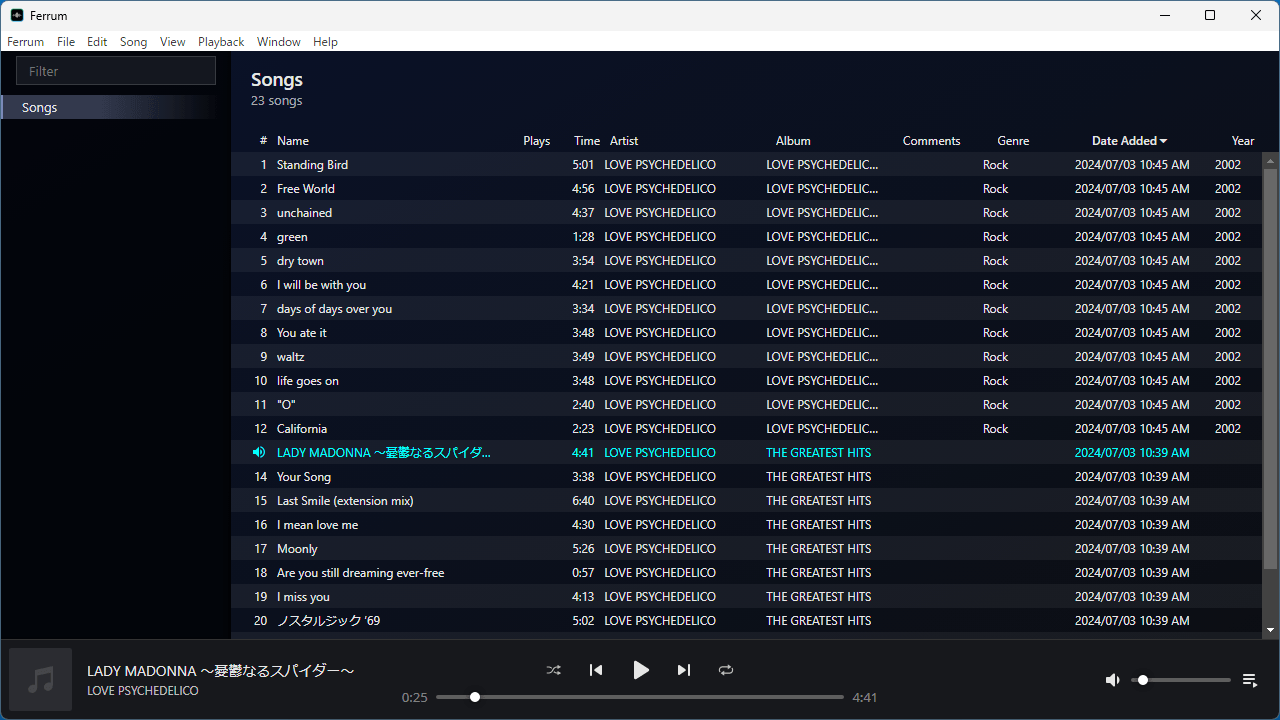The height and width of the screenshot is (720, 1280).
Task: Select the song I mean love me
Action: click(x=747, y=525)
